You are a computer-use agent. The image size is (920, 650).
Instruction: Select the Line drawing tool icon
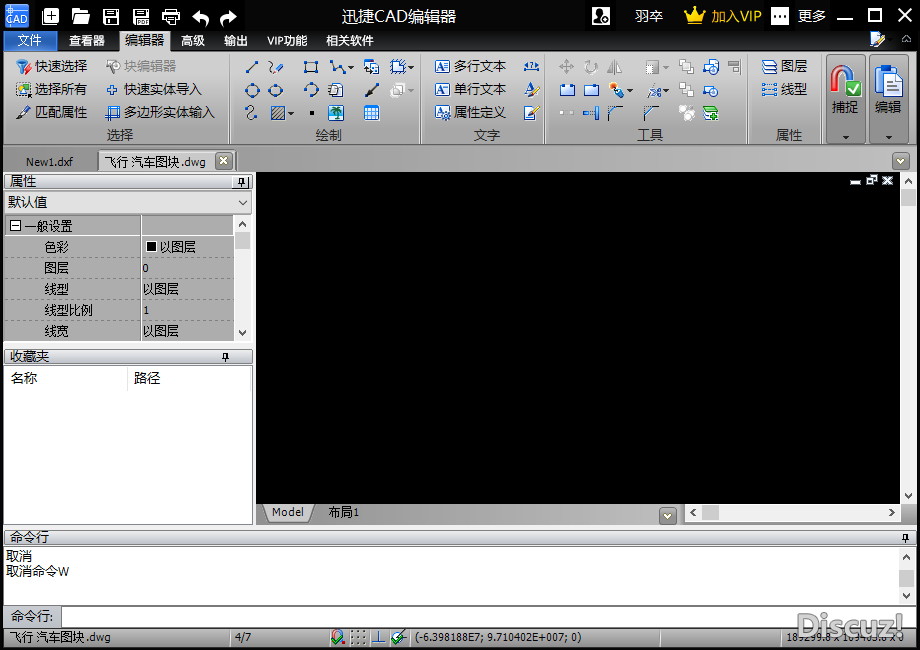tap(251, 67)
